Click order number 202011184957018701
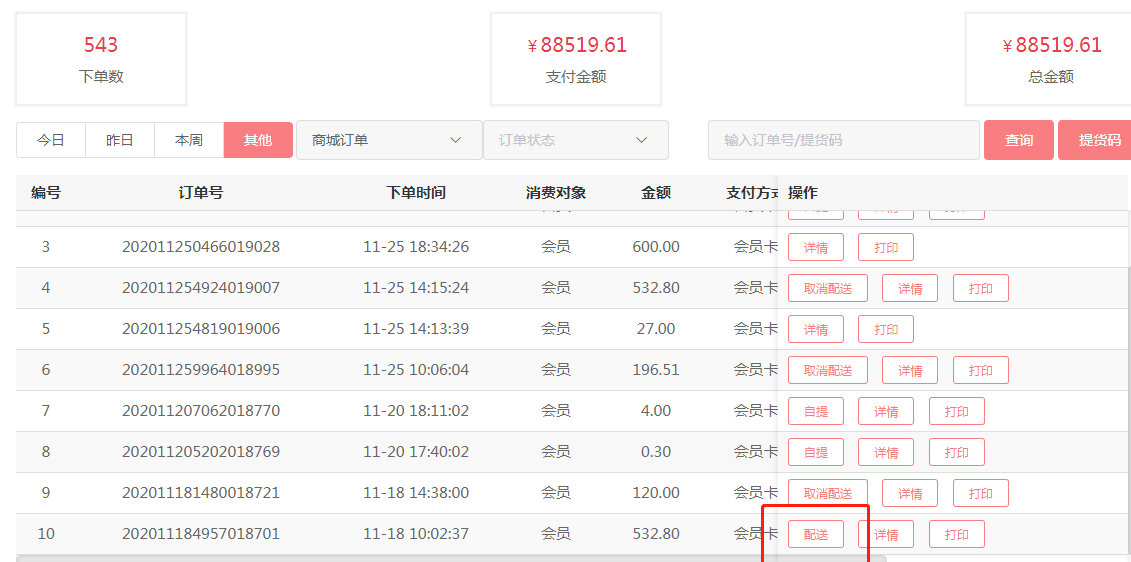The image size is (1131, 562). point(201,535)
